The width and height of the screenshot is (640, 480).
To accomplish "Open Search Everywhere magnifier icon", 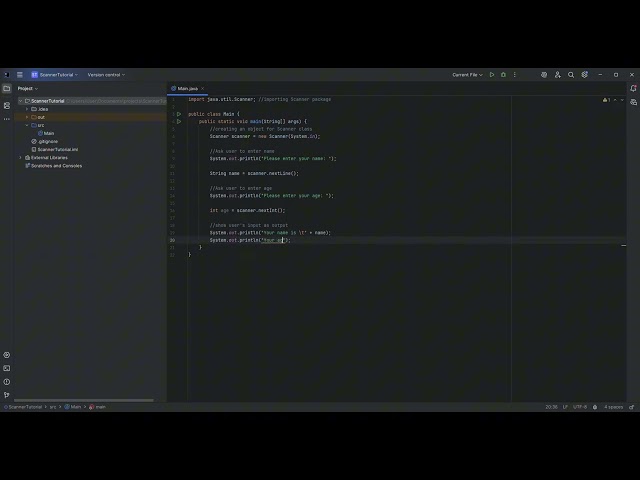I will point(571,75).
